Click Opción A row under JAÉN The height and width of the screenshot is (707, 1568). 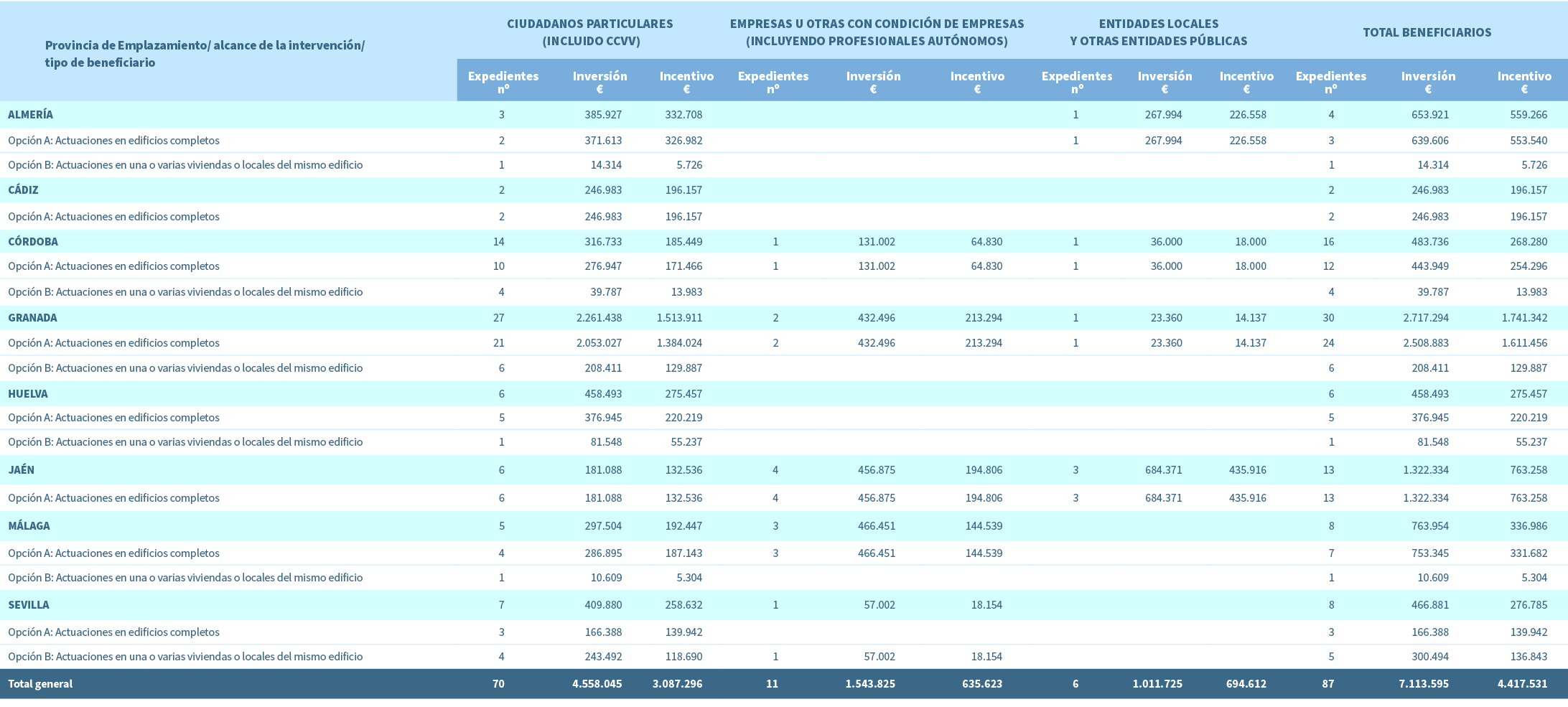[x=113, y=498]
